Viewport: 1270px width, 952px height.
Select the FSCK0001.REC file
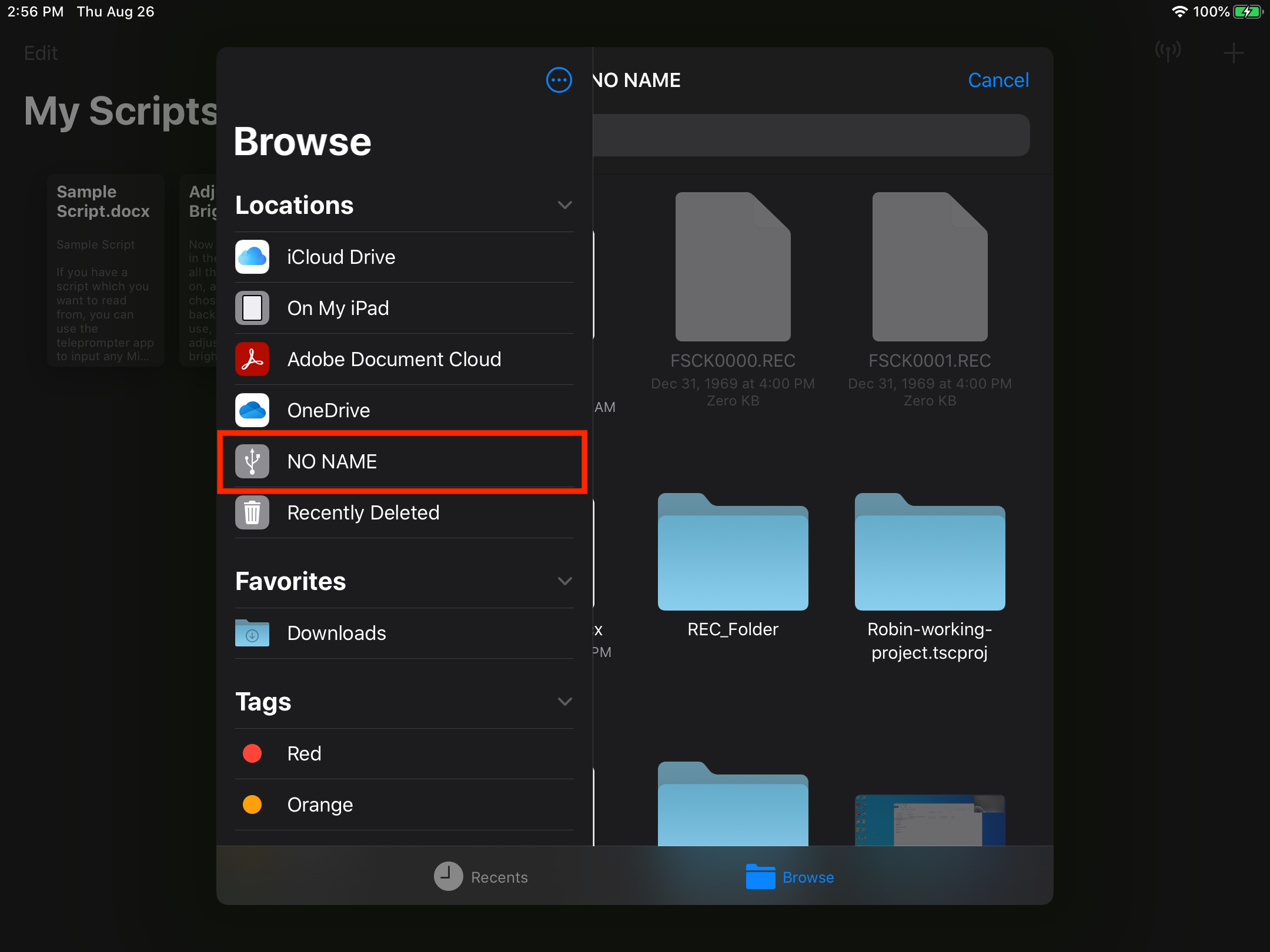tap(930, 267)
